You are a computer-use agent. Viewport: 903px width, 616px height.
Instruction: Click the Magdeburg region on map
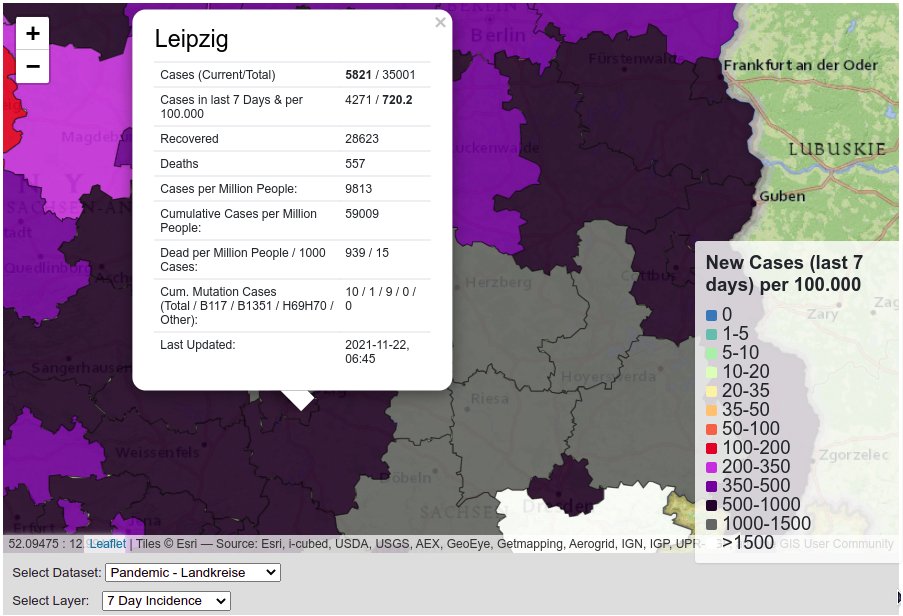point(95,137)
